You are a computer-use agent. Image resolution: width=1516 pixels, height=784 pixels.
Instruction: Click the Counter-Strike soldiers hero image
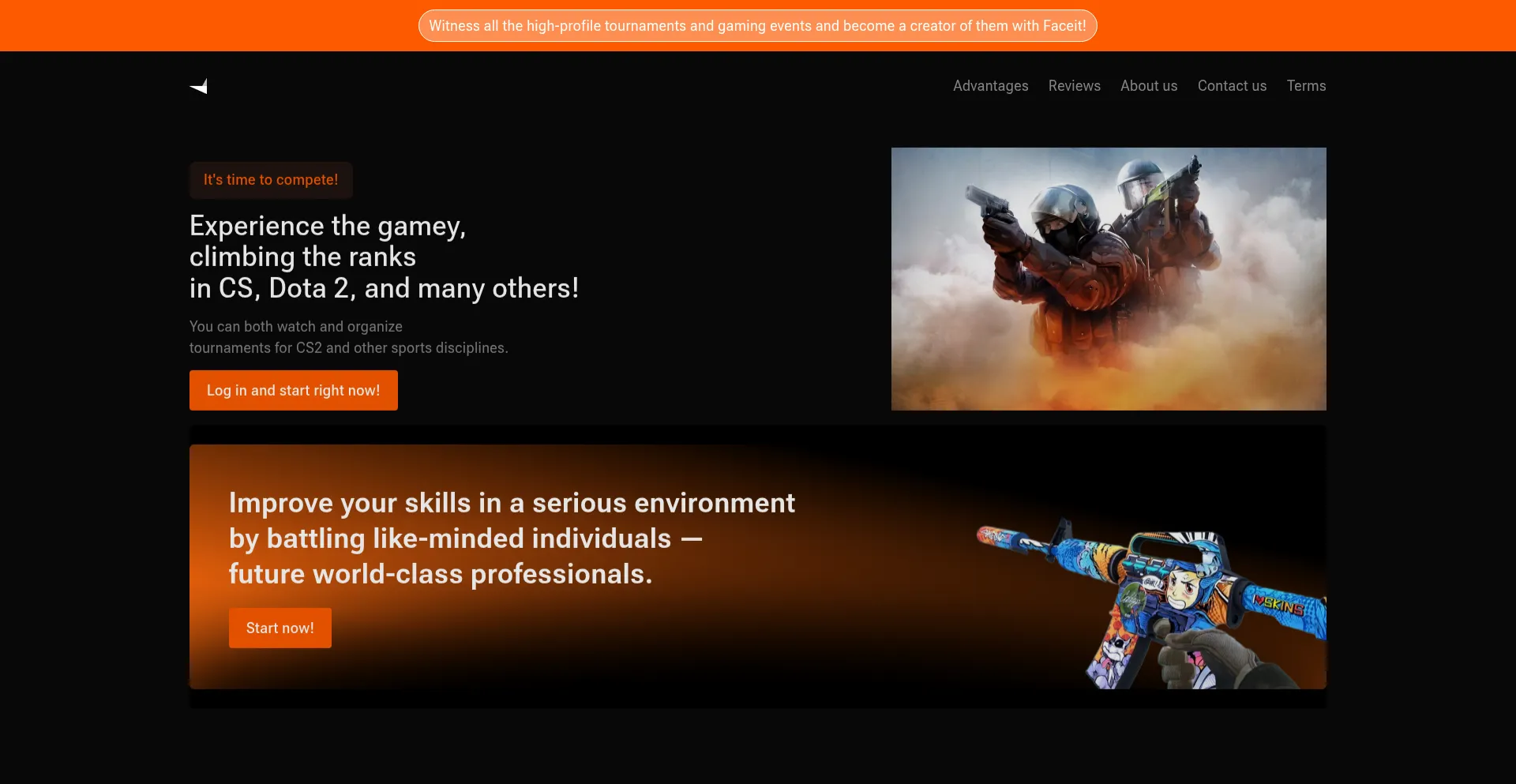coord(1108,279)
